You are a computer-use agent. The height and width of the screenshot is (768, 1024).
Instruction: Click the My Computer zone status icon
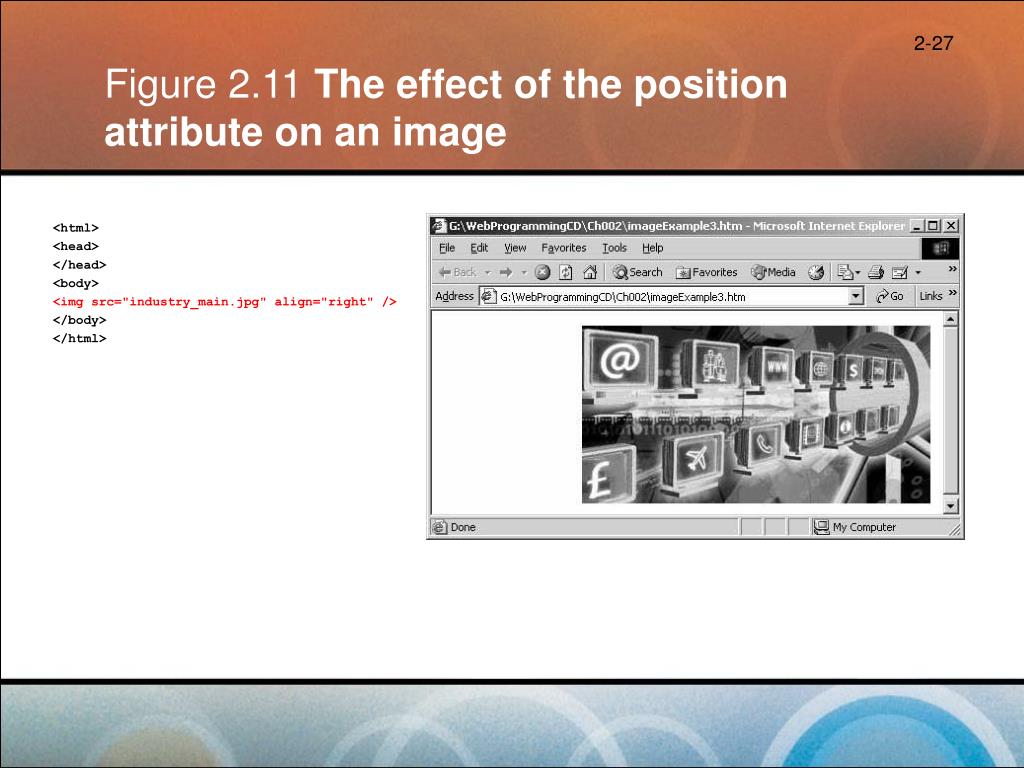coord(821,527)
